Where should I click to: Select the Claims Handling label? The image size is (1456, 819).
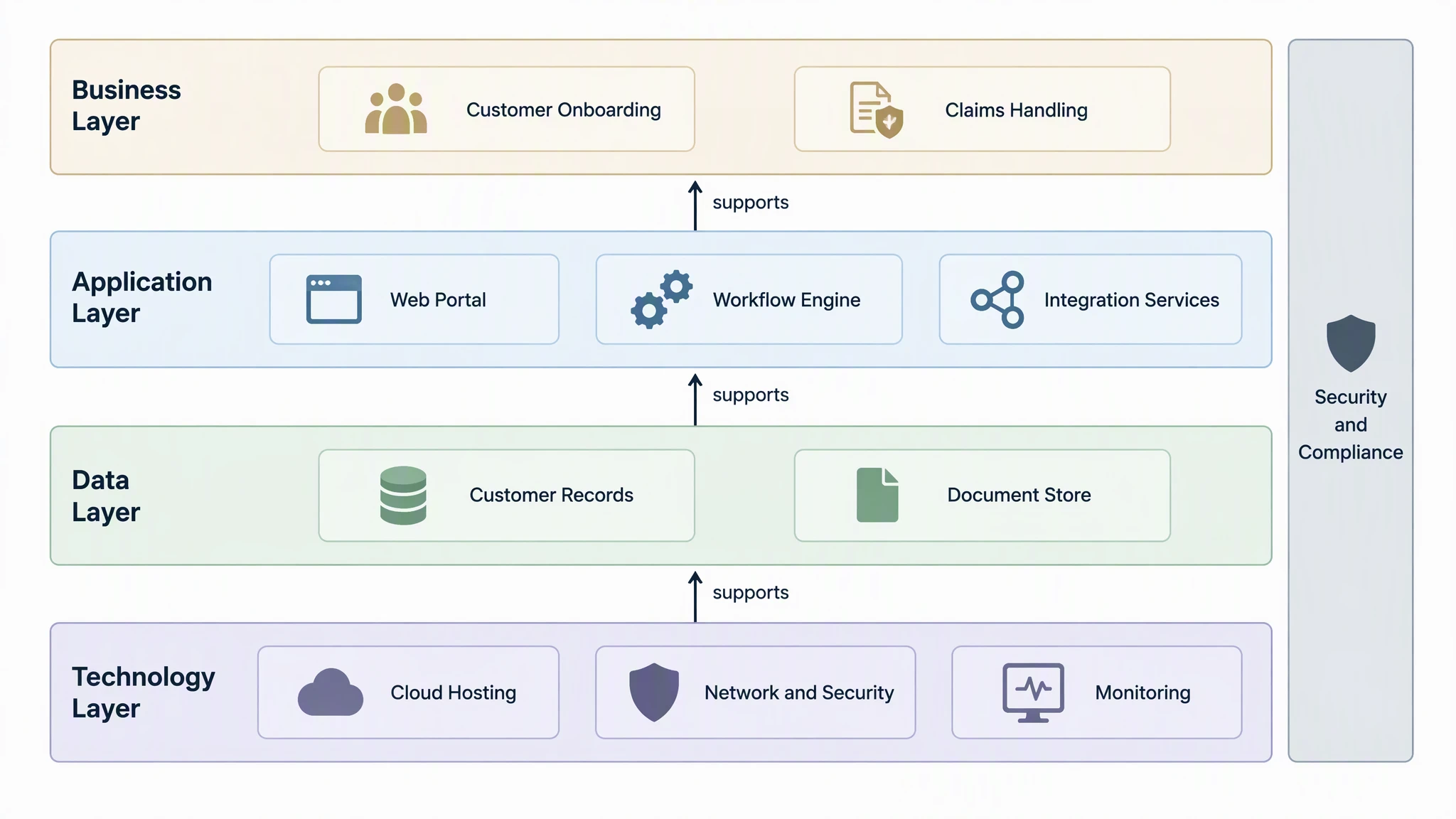pyautogui.click(x=1017, y=110)
